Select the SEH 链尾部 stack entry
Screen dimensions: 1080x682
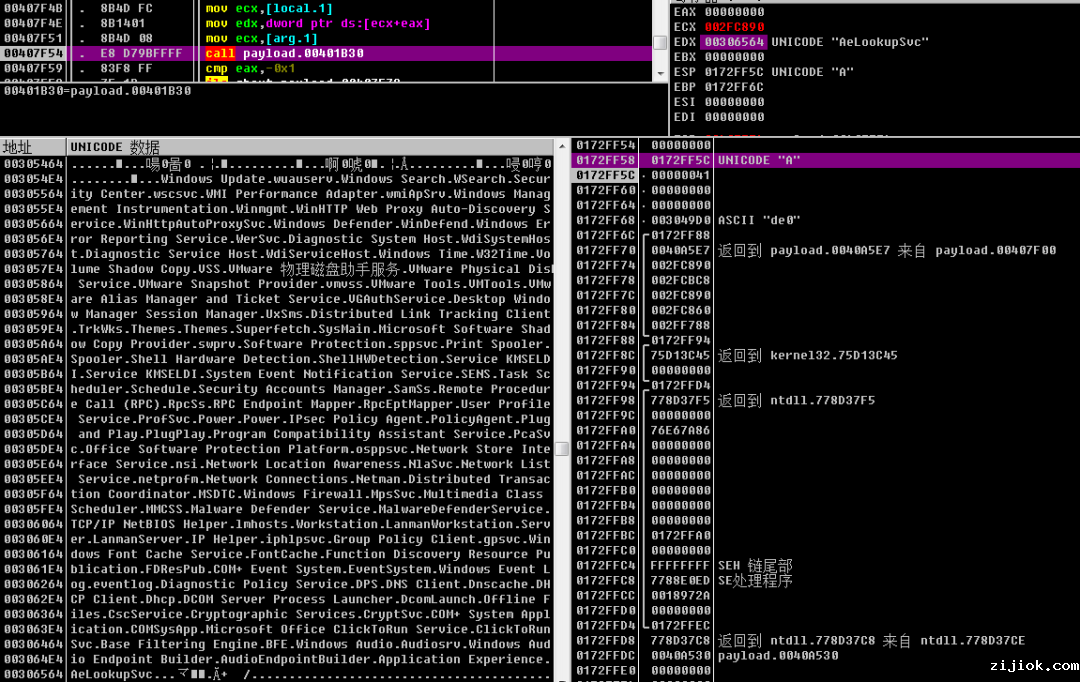(755, 565)
